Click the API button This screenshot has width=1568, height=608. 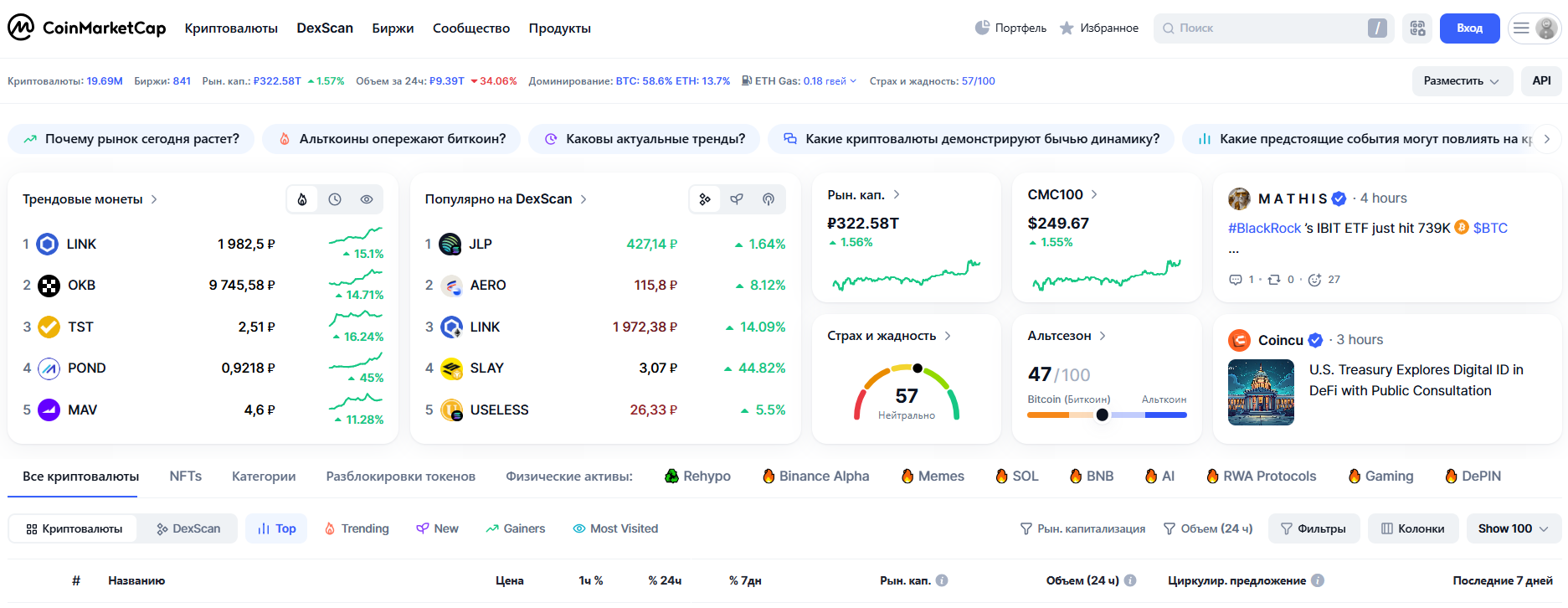1541,80
